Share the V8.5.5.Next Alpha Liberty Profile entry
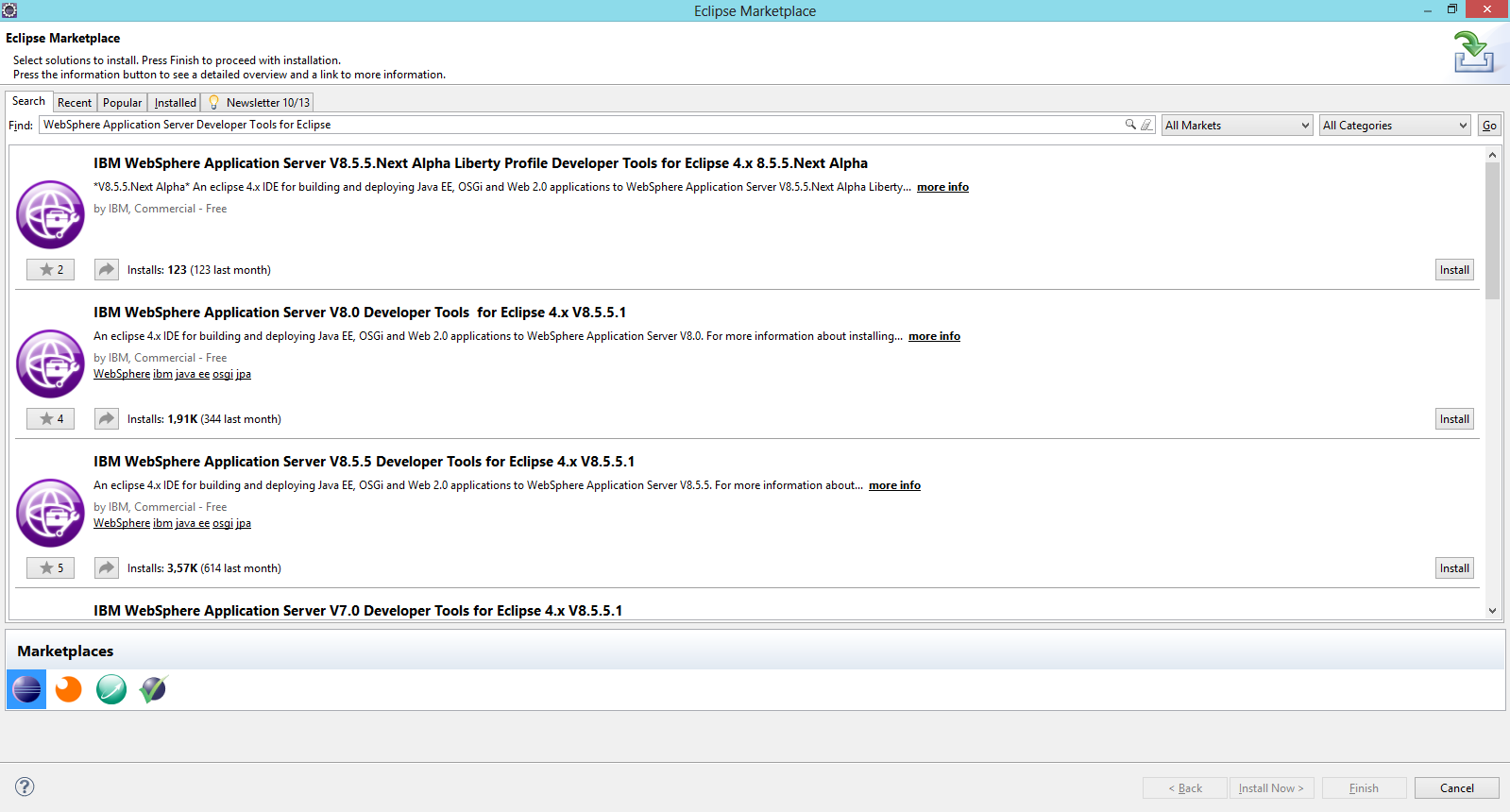Image resolution: width=1510 pixels, height=812 pixels. click(x=107, y=270)
